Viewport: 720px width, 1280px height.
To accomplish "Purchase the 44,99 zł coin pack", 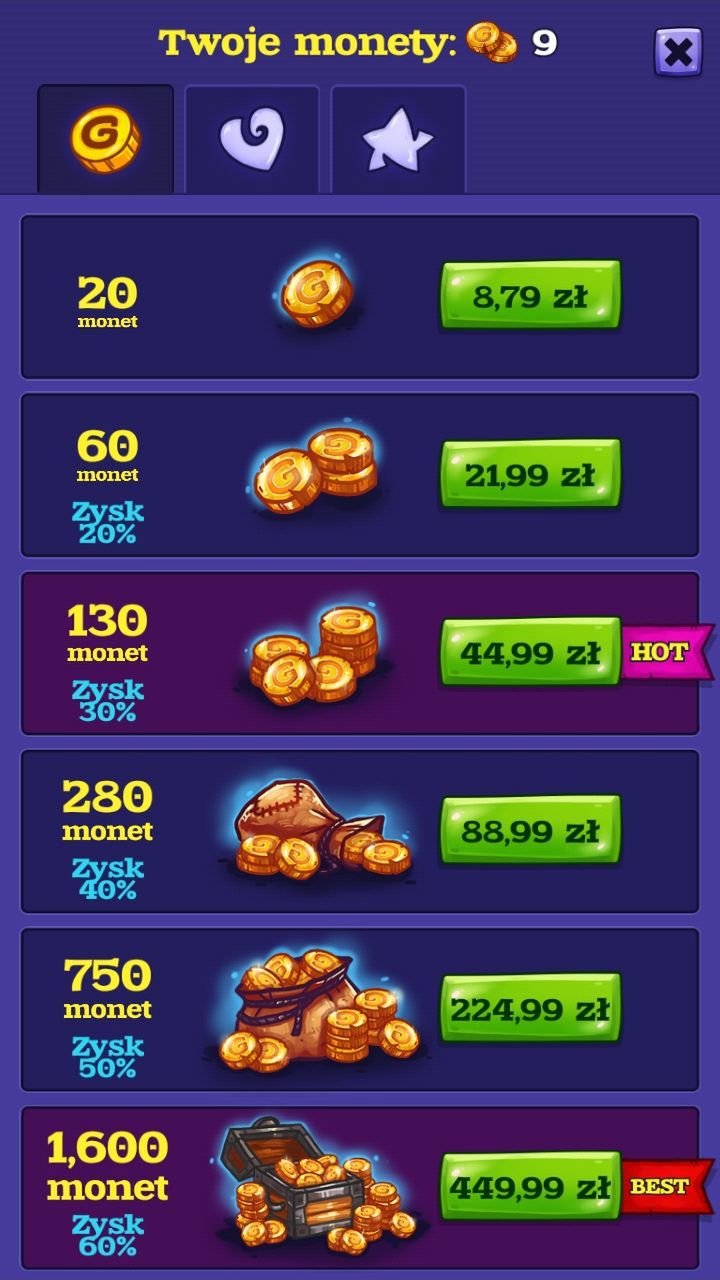I will pyautogui.click(x=530, y=652).
